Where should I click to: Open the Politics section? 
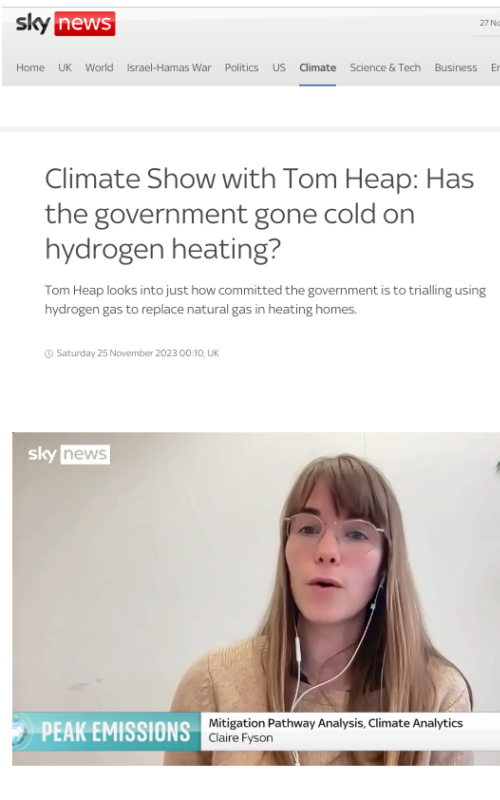click(x=241, y=67)
